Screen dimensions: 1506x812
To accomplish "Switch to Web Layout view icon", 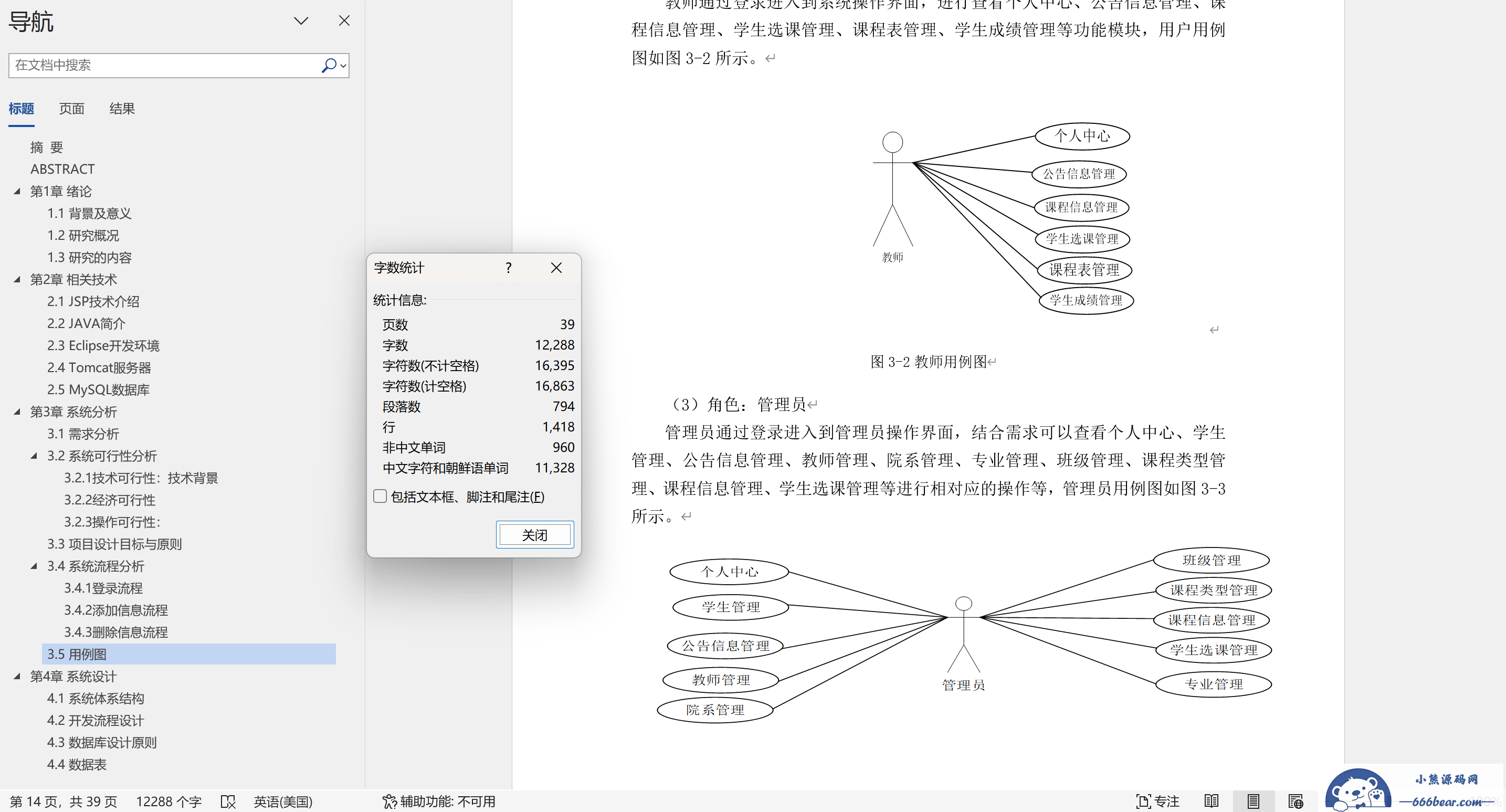I will pos(1295,801).
